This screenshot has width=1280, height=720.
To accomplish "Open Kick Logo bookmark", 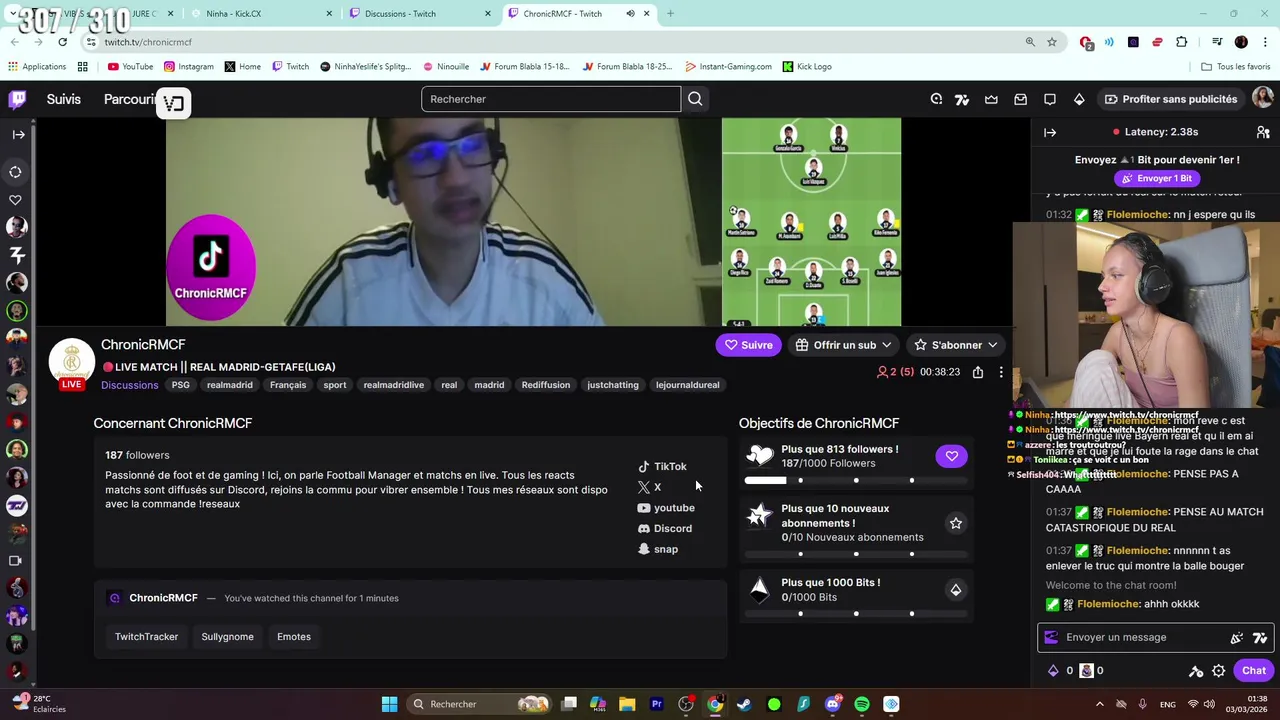I will click(807, 66).
